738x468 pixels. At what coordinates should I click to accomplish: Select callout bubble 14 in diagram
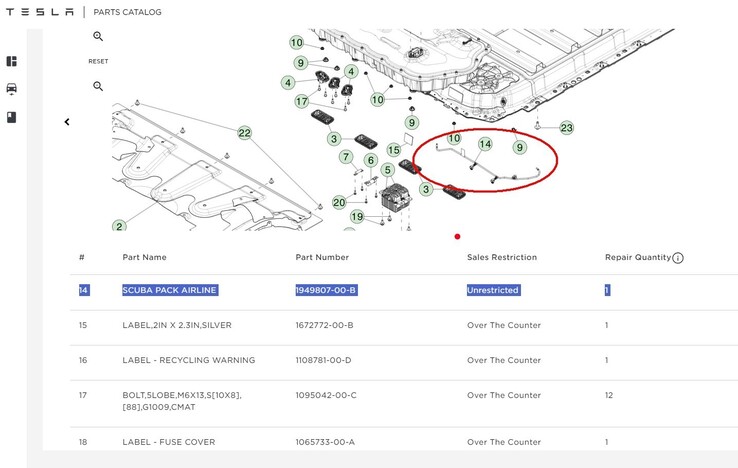[485, 144]
